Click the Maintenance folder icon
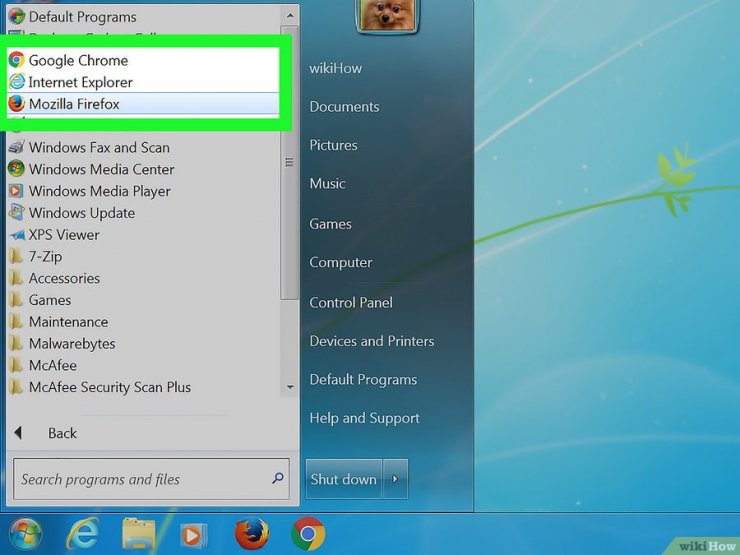This screenshot has width=740, height=555. coord(16,321)
